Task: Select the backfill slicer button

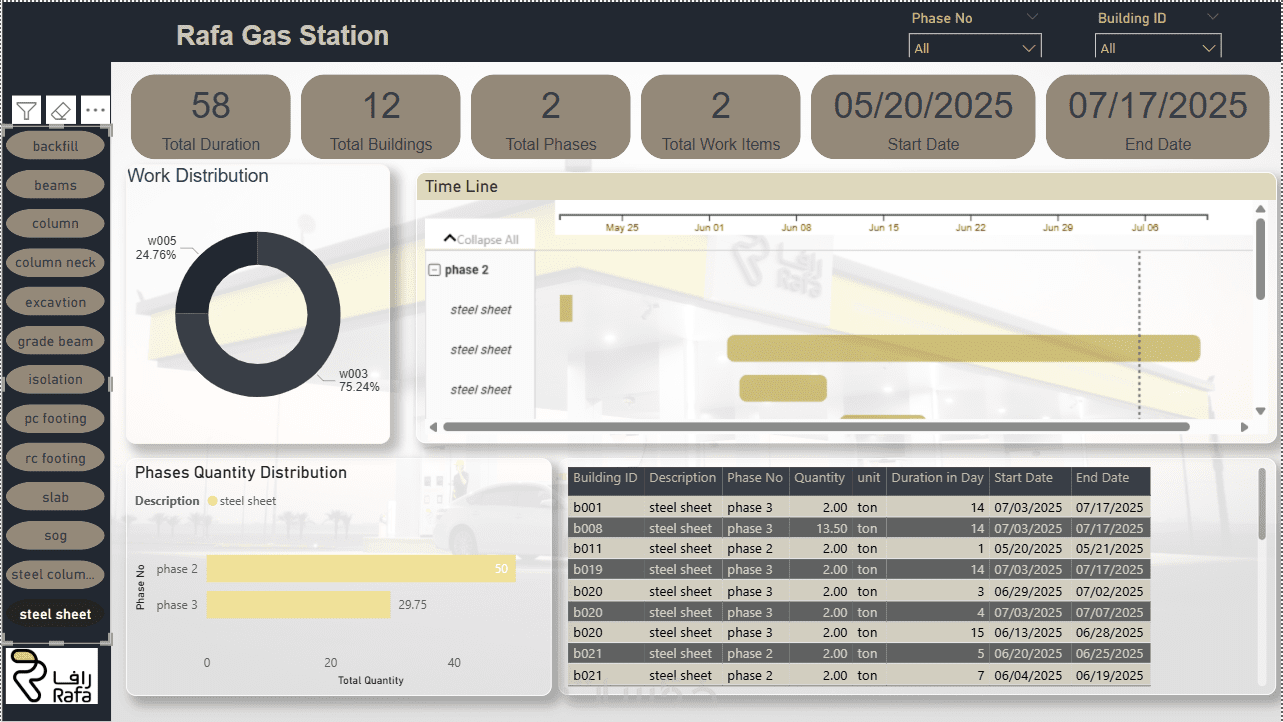Action: tap(55, 146)
